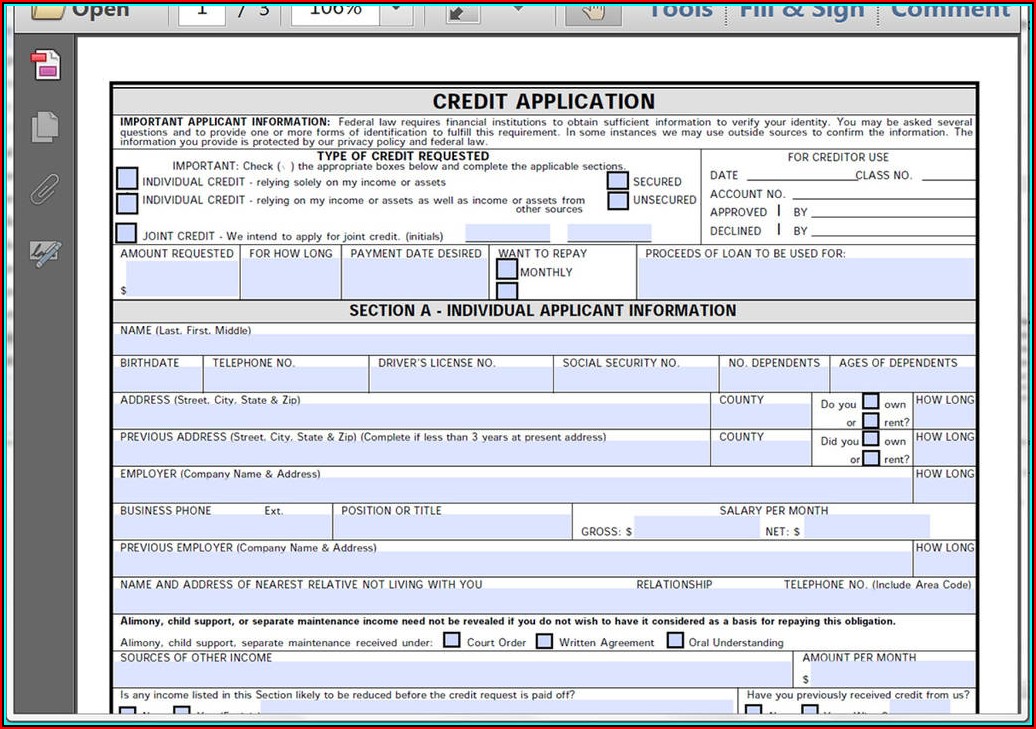Open dropdown arrow next to Hand tool
Viewport: 1036px width, 729px height.
518,10
